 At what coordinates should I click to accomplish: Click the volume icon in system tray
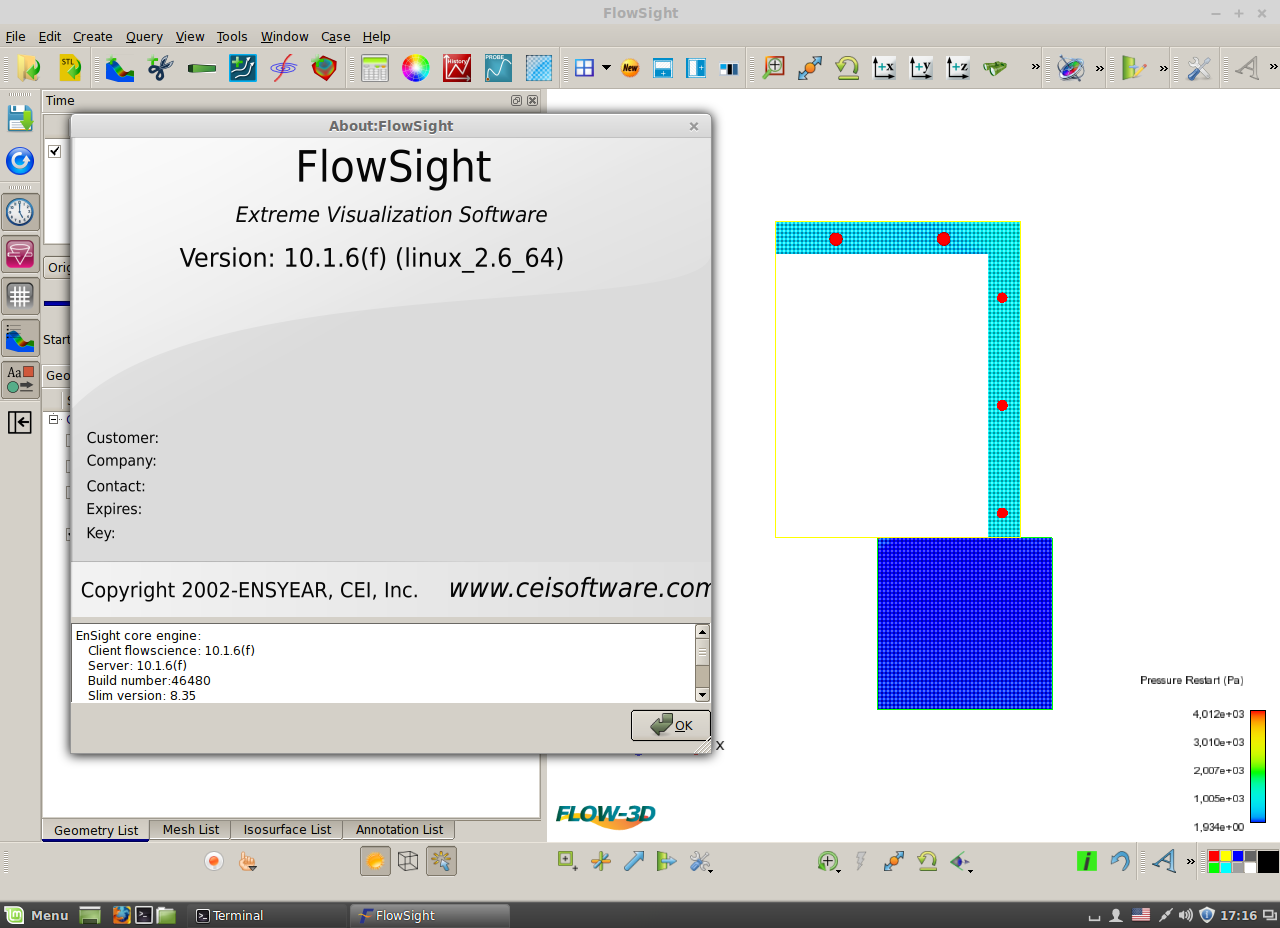coord(1185,915)
